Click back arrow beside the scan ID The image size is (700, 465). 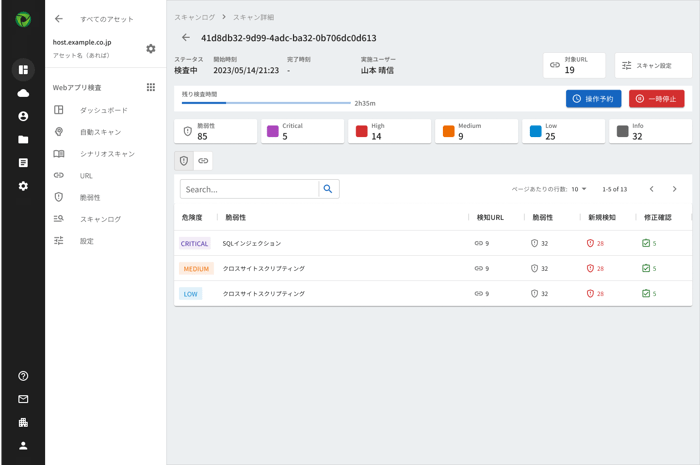click(x=186, y=37)
